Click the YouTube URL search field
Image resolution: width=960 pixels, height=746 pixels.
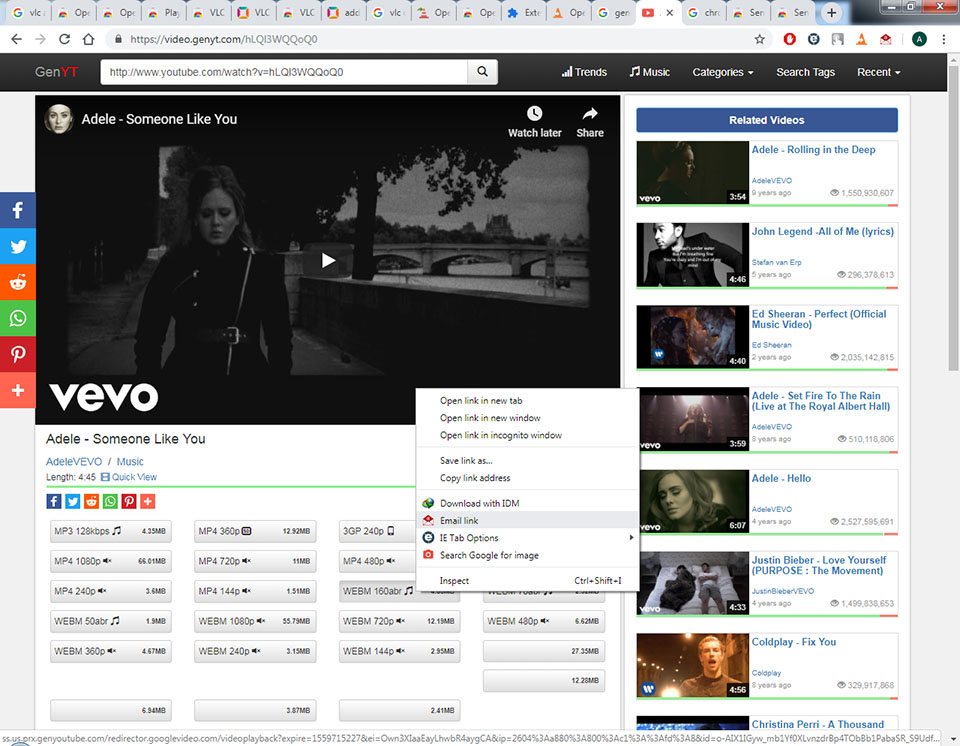[284, 72]
